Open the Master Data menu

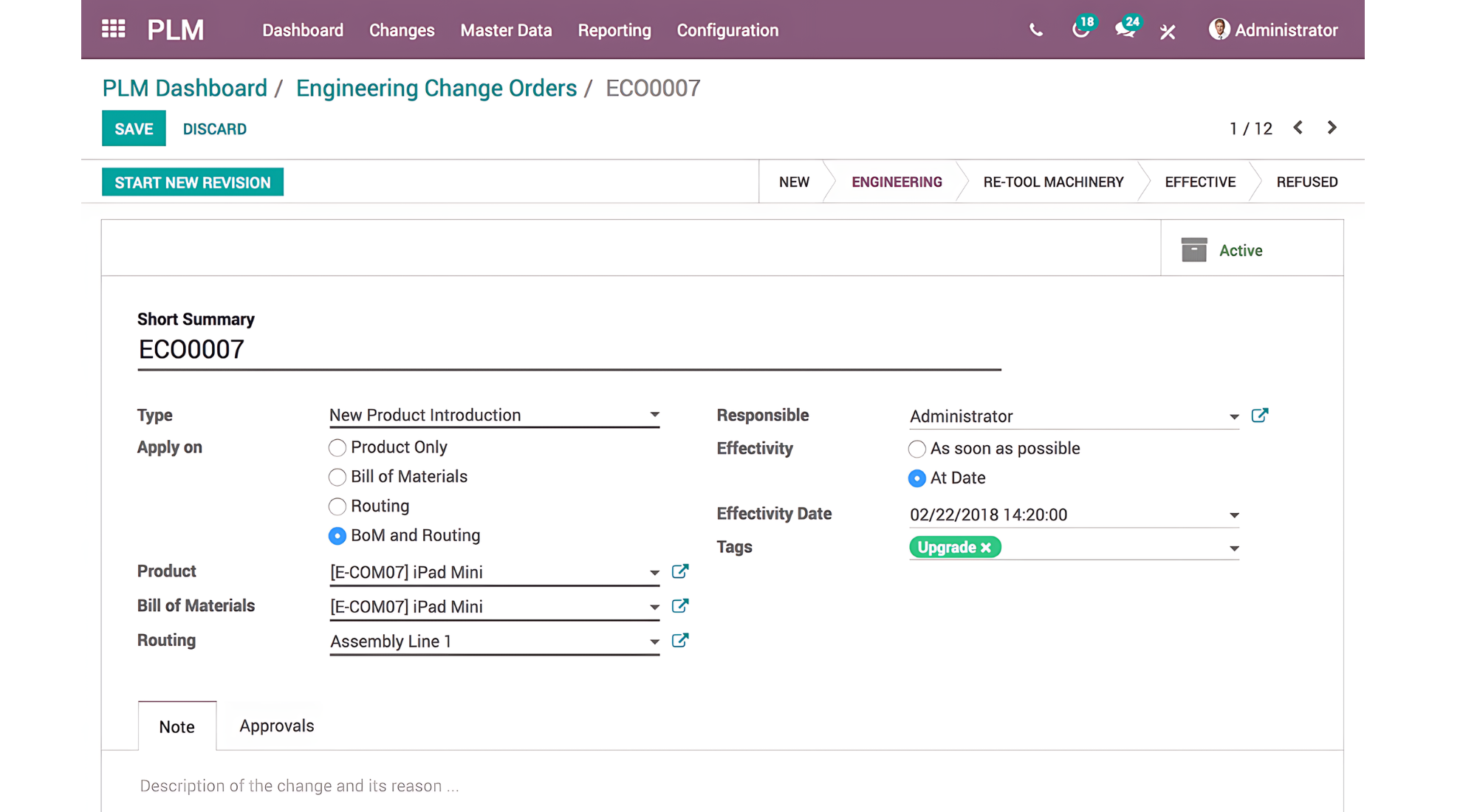point(506,30)
